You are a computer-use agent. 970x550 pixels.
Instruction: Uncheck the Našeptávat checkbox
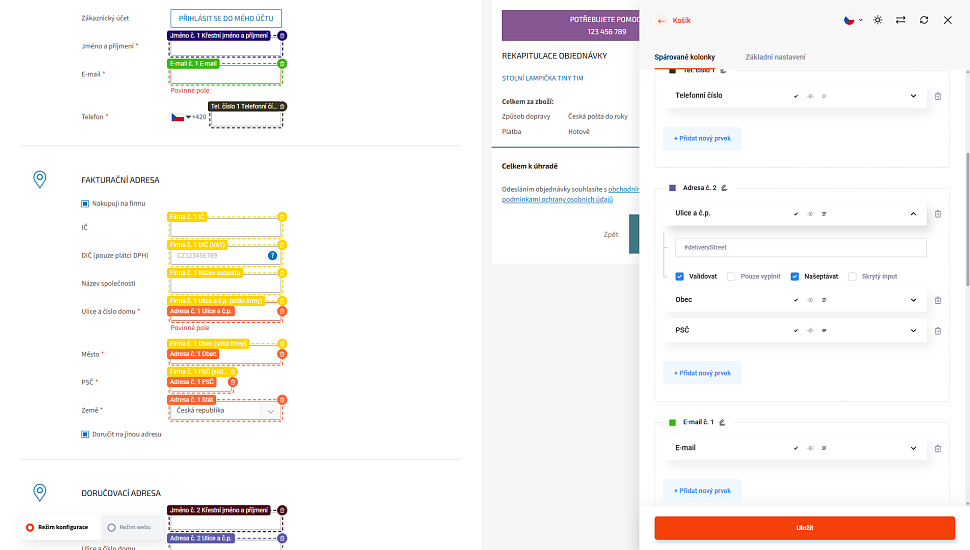pos(795,277)
